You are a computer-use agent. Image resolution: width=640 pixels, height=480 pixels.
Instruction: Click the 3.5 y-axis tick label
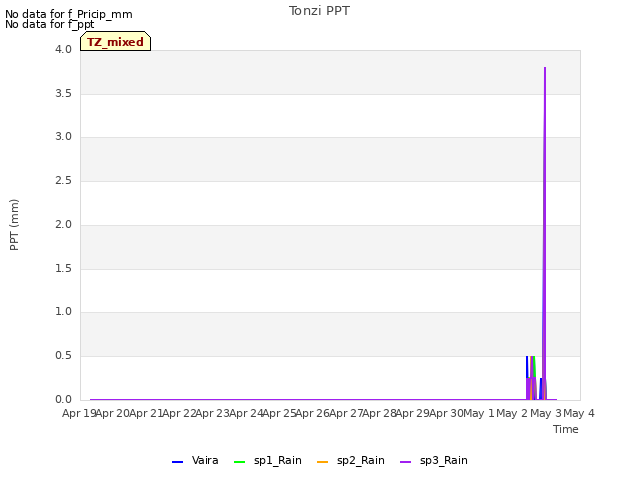pyautogui.click(x=63, y=93)
